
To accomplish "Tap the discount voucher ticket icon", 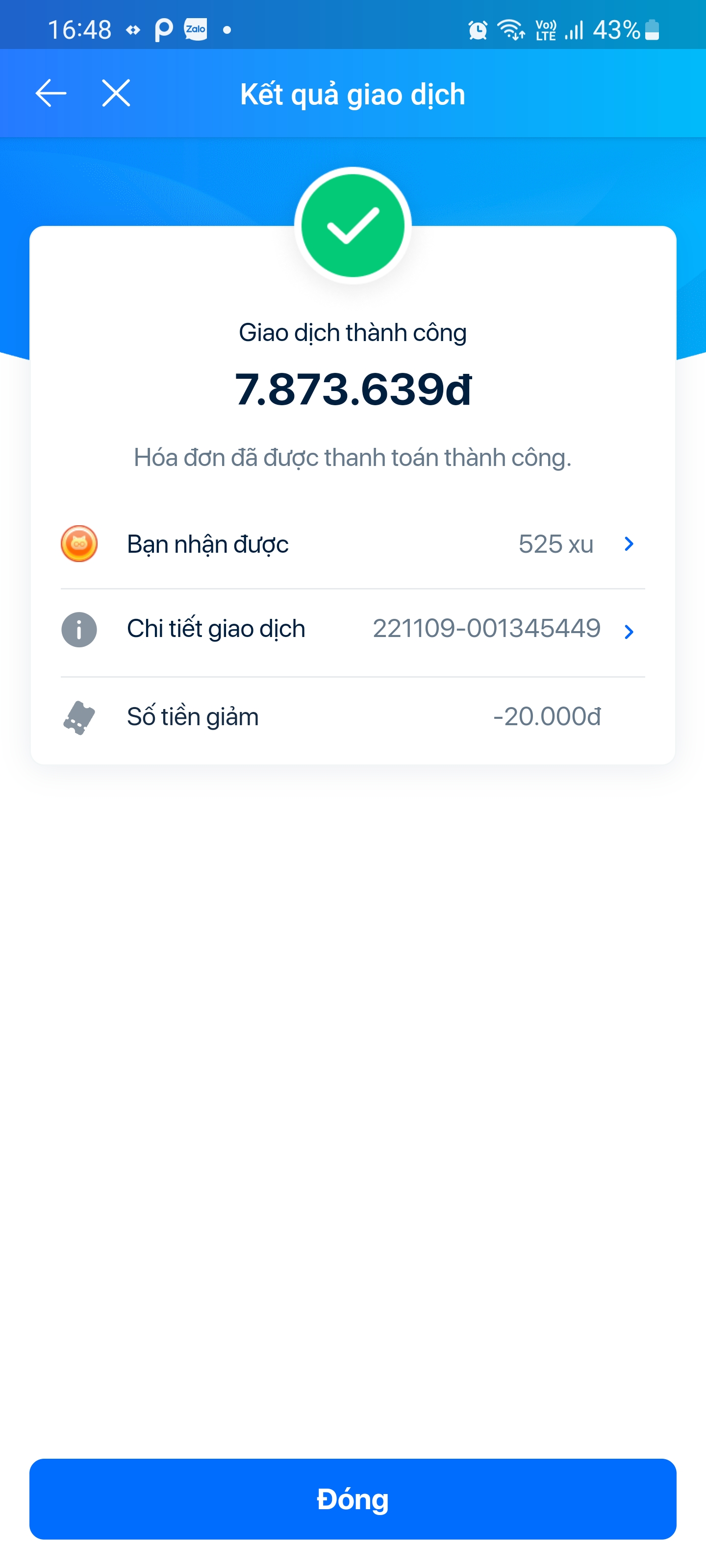I will tap(79, 717).
